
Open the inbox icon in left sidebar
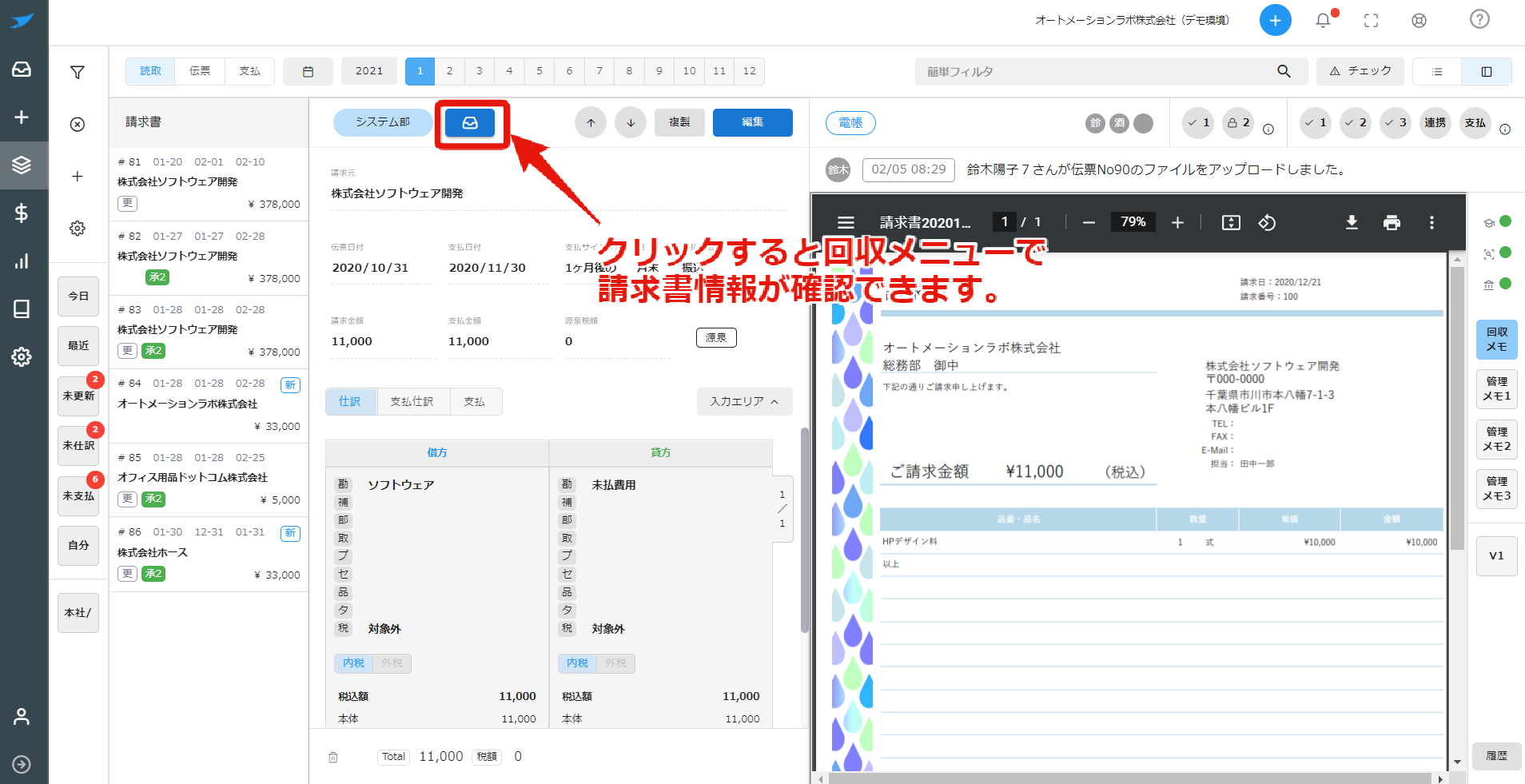[22, 70]
